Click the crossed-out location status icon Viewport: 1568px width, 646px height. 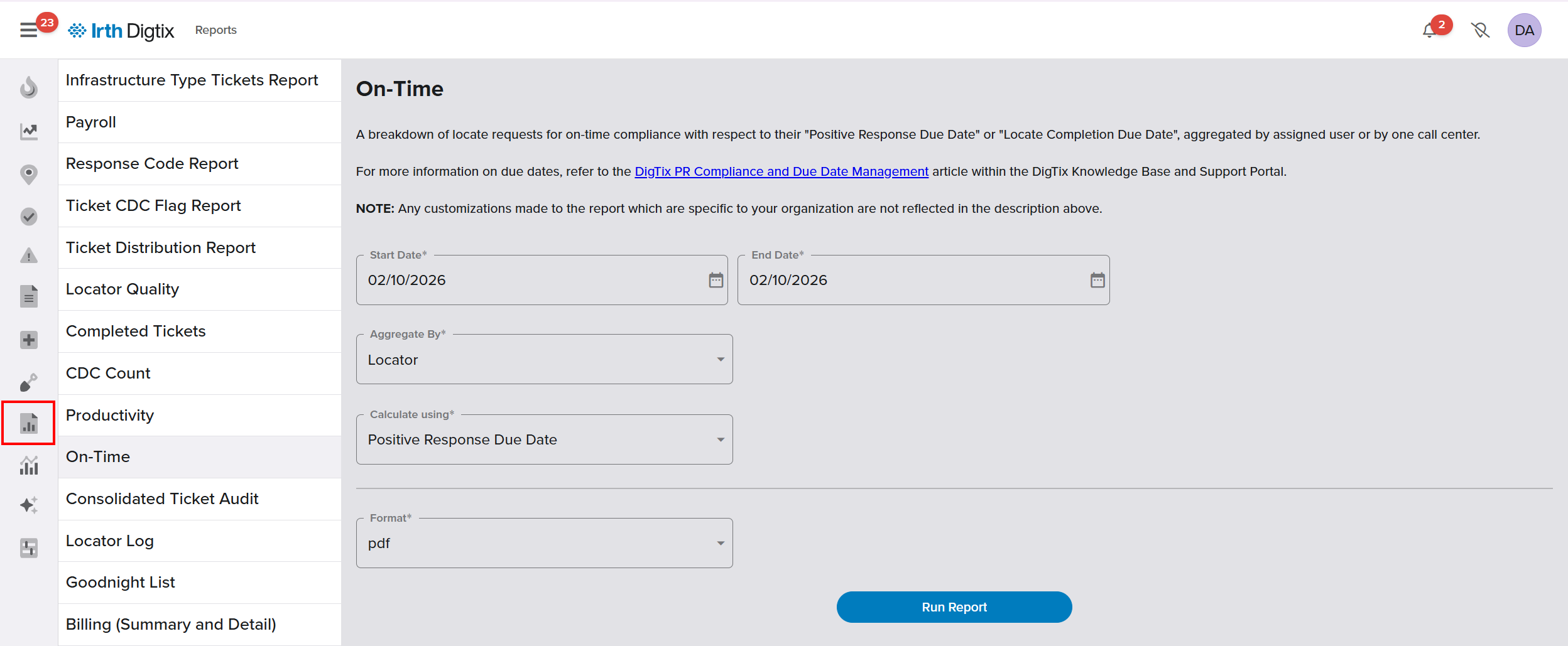tap(1480, 30)
